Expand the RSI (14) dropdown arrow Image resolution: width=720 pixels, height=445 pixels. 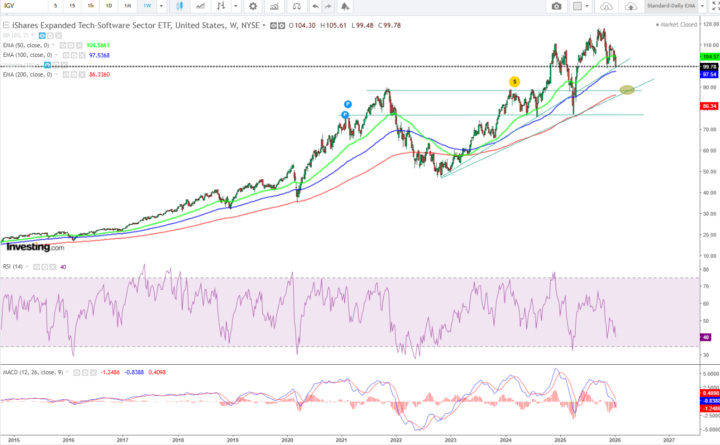coord(28,267)
